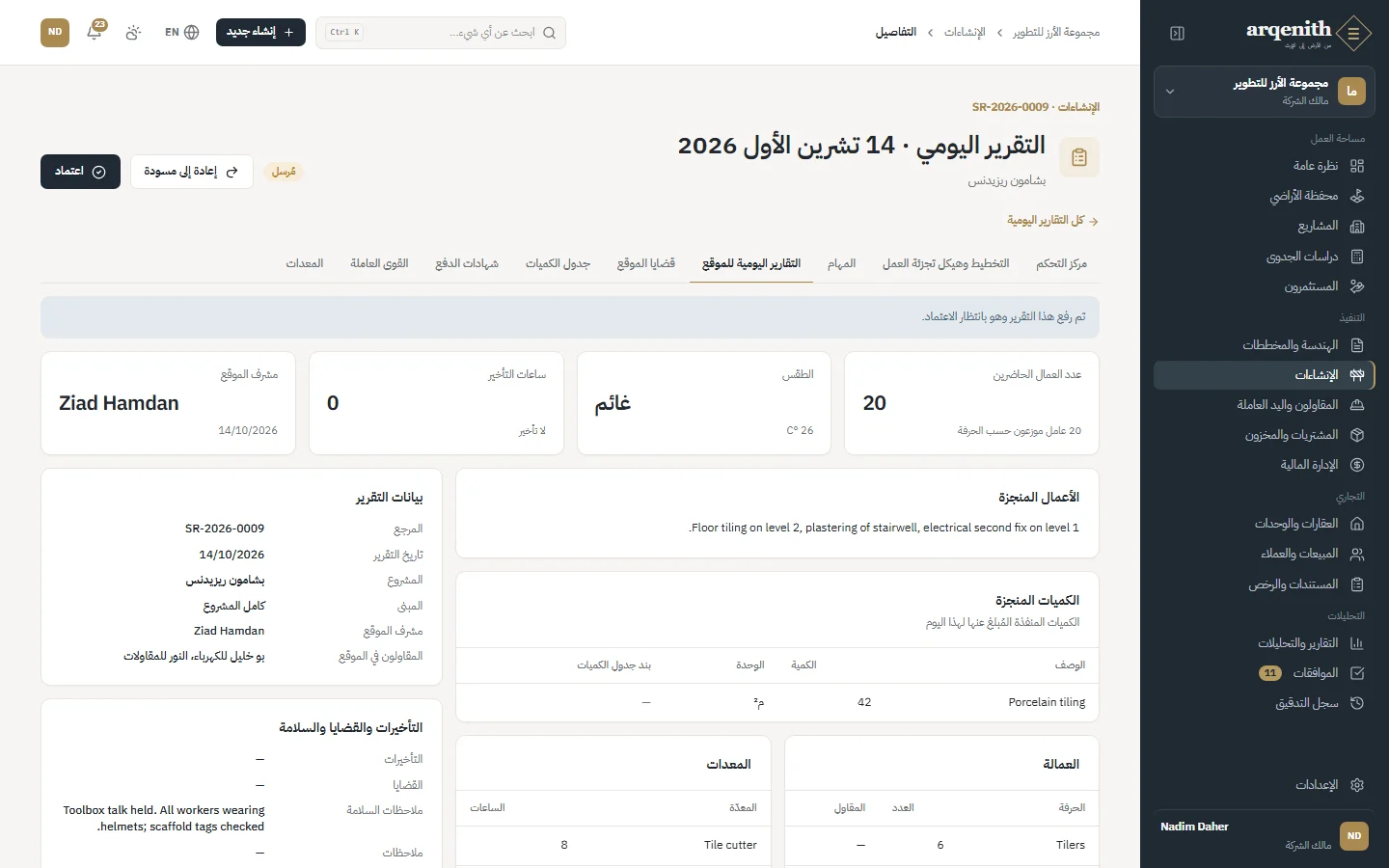Image resolution: width=1389 pixels, height=868 pixels.
Task: Click إعادة إلى مسودة return-to-draft button
Action: (191, 172)
